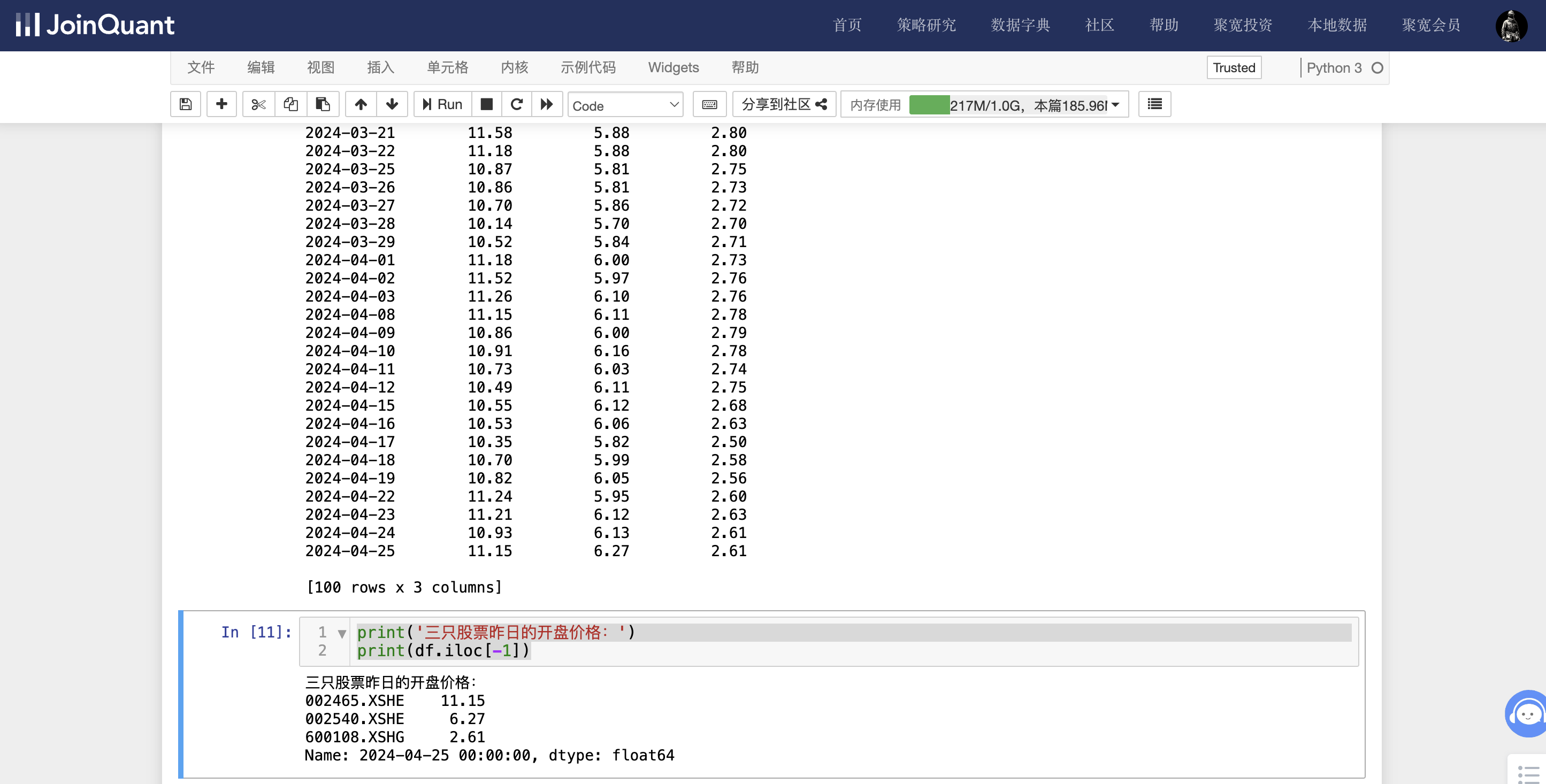Interrupt kernel with stop icon
Screen dimensions: 1546x784
(x=487, y=104)
